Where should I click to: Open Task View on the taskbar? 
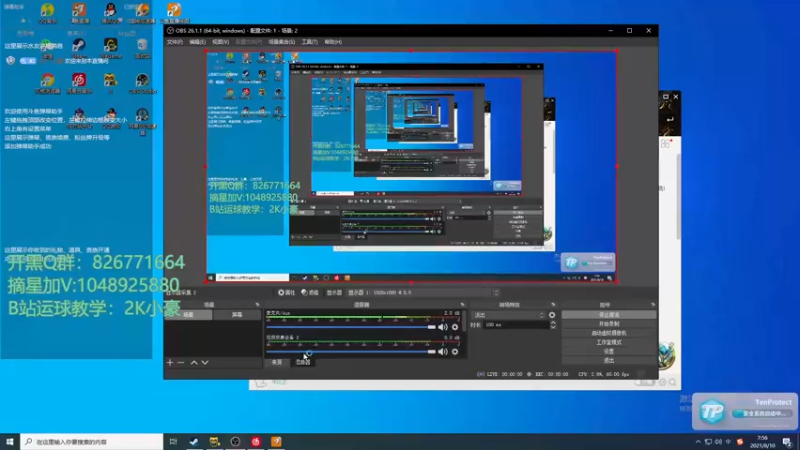pos(173,442)
